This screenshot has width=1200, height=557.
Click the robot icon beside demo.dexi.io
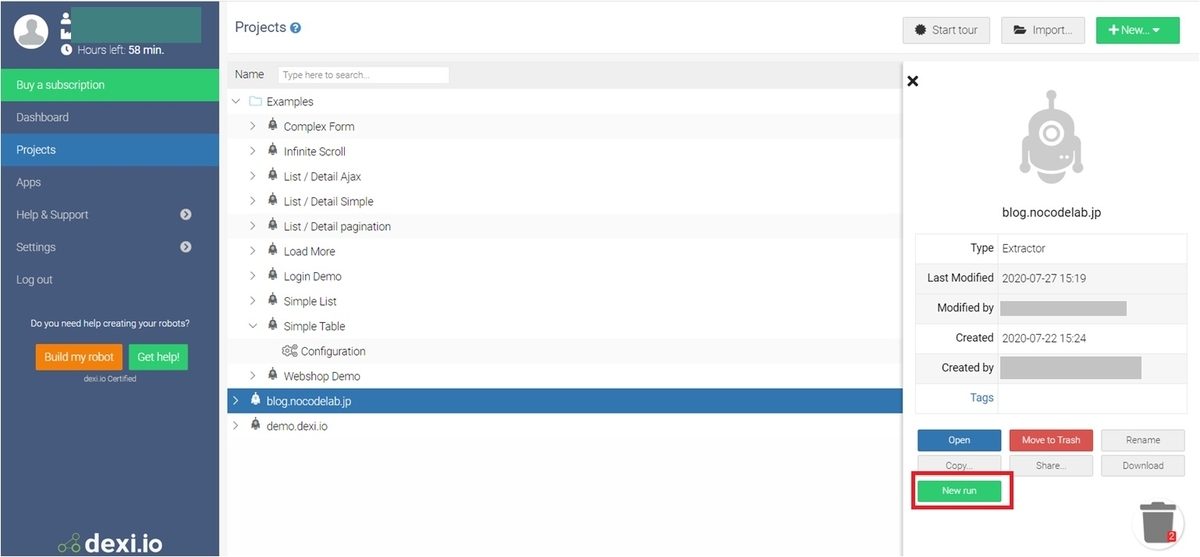[256, 425]
